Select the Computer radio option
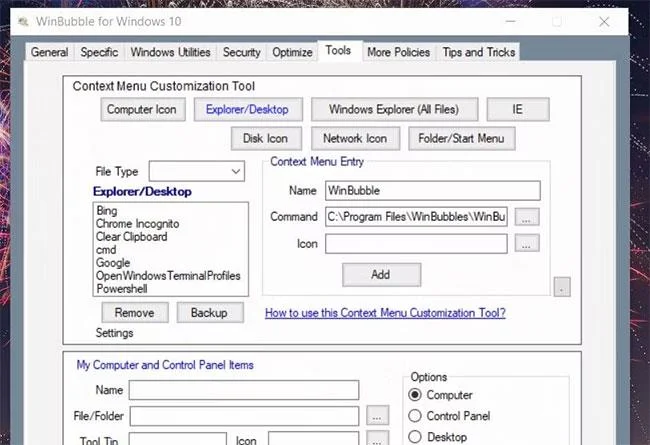Image resolution: width=650 pixels, height=445 pixels. [415, 395]
